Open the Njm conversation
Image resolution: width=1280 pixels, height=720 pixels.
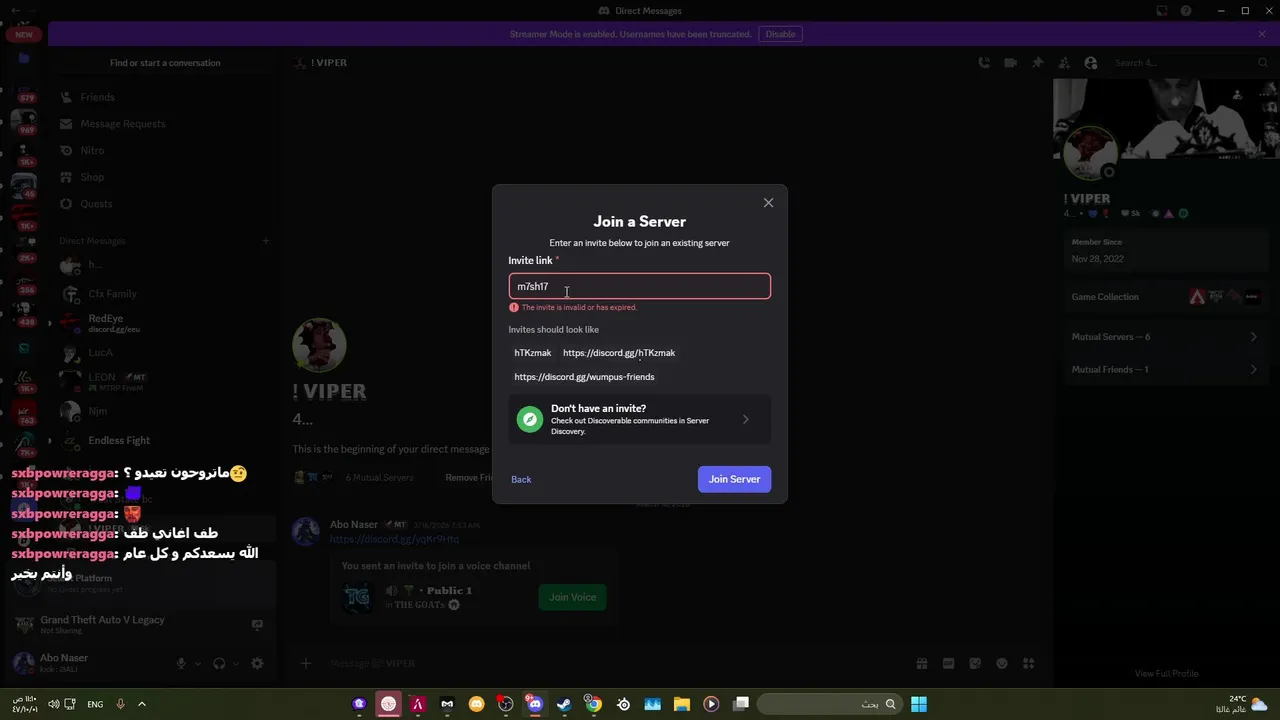pos(165,411)
